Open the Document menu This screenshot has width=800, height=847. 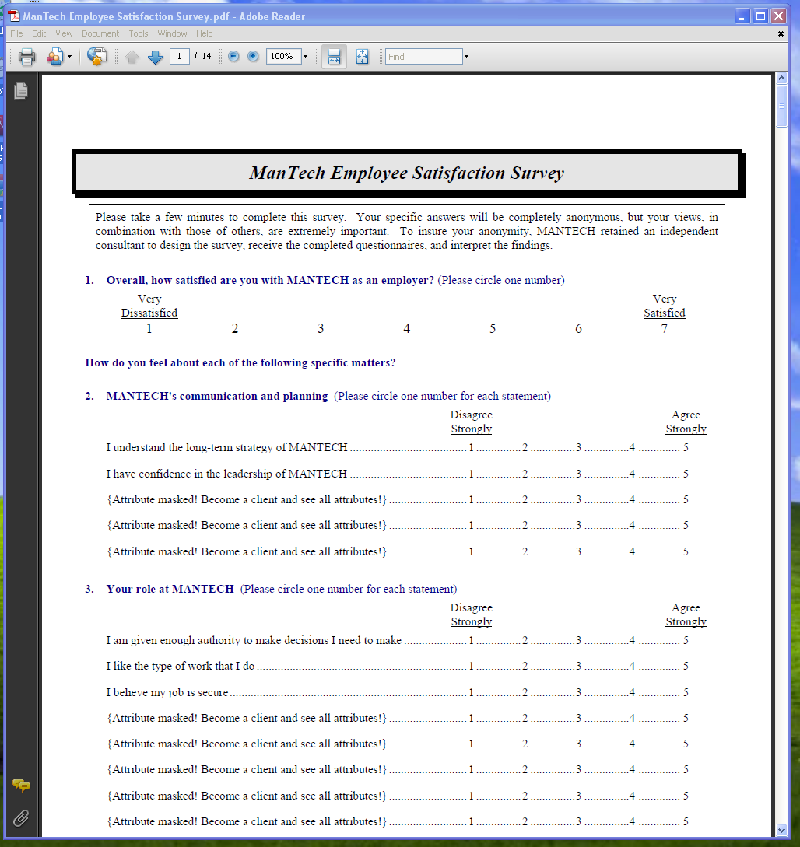click(100, 33)
